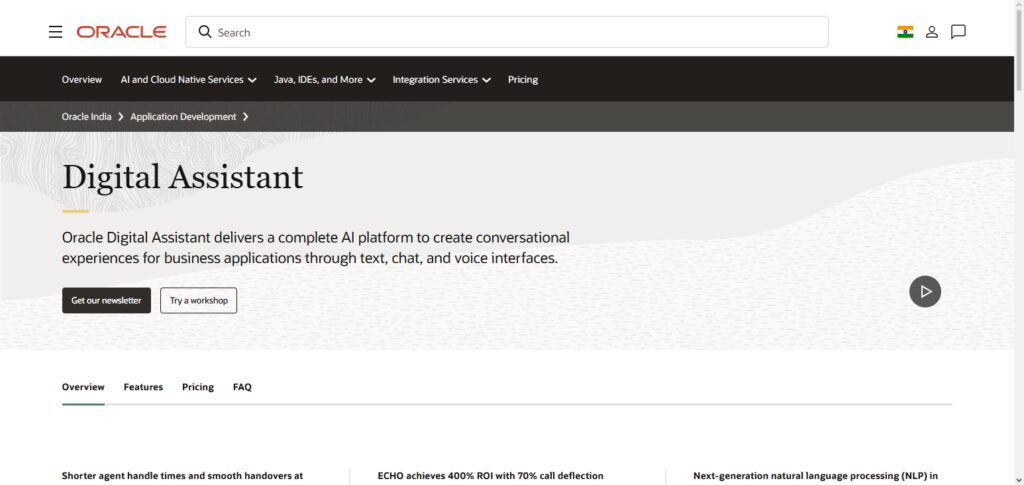Go to Overview in the dark navigation bar
Viewport: 1024px width, 485px height.
click(82, 80)
